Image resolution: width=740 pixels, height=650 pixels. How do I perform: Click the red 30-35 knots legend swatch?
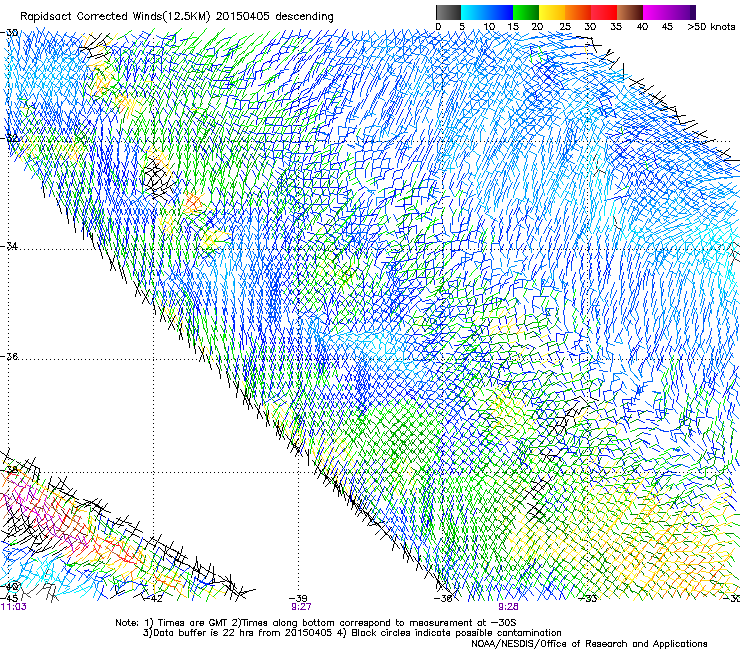pos(604,12)
